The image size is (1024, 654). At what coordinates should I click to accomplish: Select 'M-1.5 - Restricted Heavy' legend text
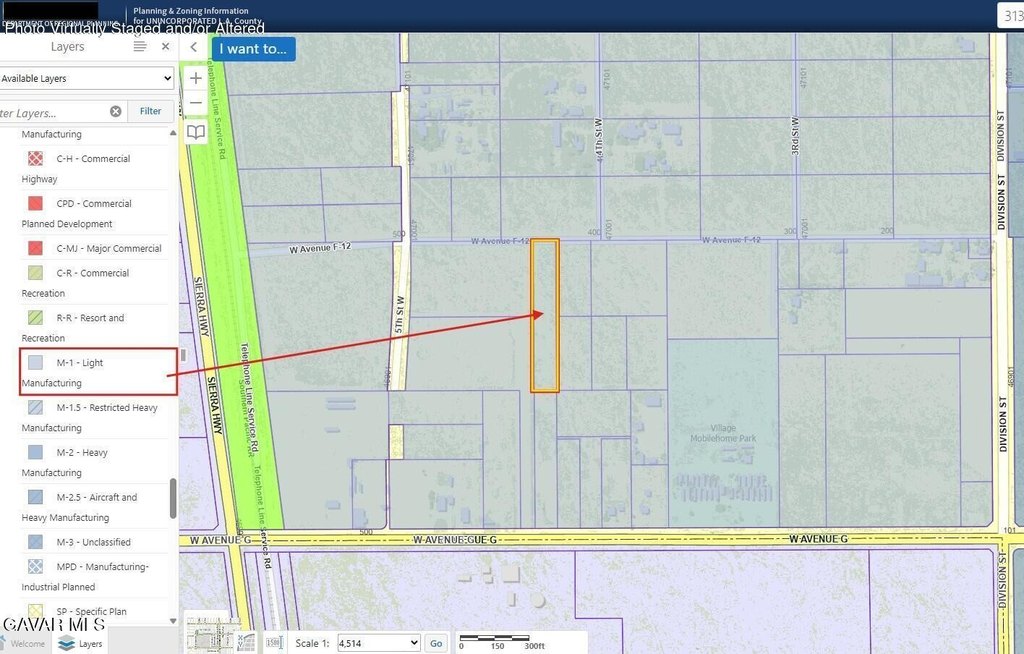point(107,408)
